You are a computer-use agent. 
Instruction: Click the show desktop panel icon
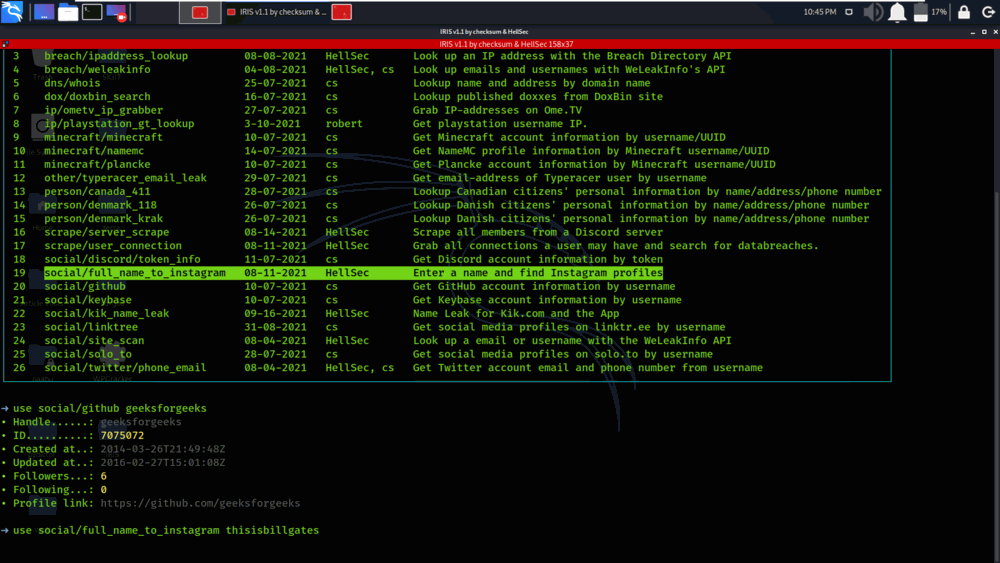43,12
